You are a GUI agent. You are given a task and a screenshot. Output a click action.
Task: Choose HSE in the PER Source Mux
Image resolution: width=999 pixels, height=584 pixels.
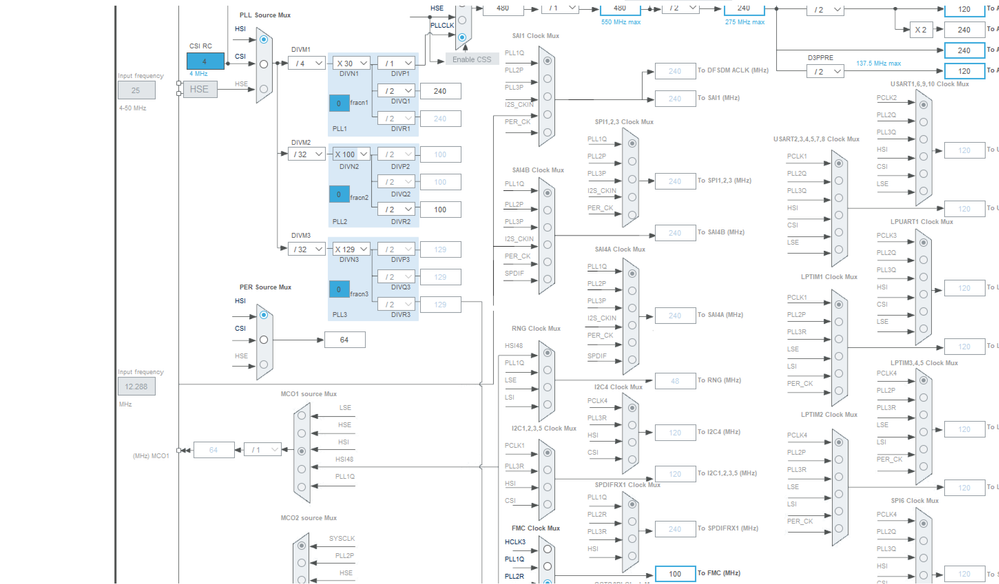[x=264, y=365]
